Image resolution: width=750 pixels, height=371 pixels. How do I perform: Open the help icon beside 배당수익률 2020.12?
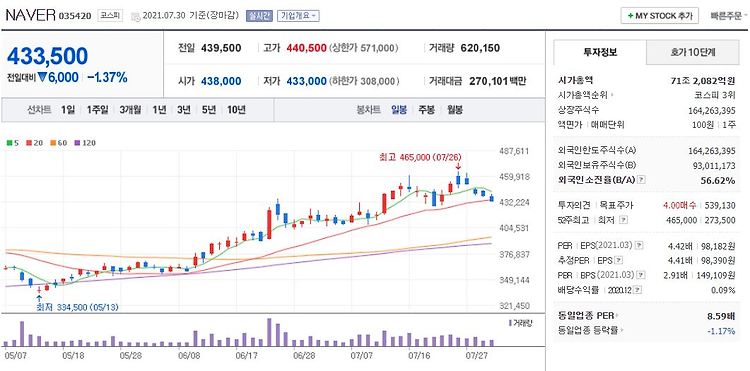(x=638, y=290)
